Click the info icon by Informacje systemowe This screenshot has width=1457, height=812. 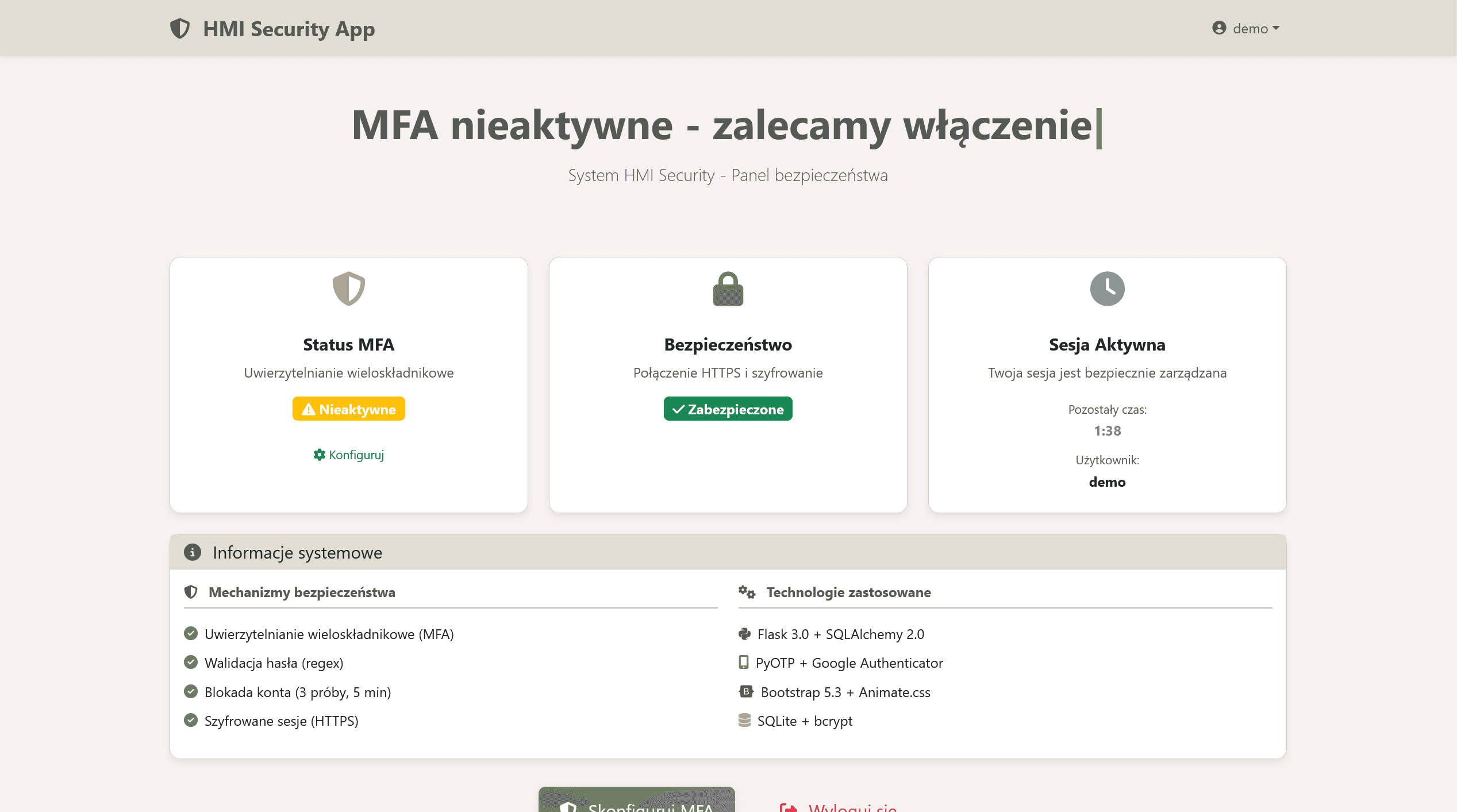point(193,552)
